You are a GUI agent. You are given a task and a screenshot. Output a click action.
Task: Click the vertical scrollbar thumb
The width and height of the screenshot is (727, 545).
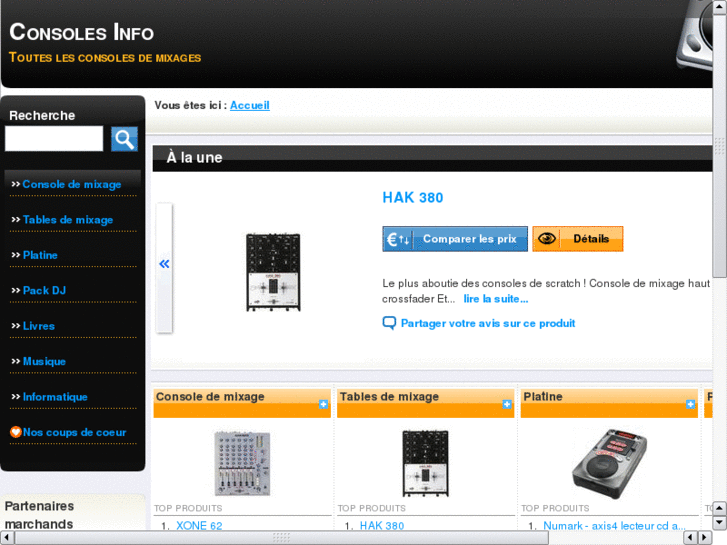point(719,144)
